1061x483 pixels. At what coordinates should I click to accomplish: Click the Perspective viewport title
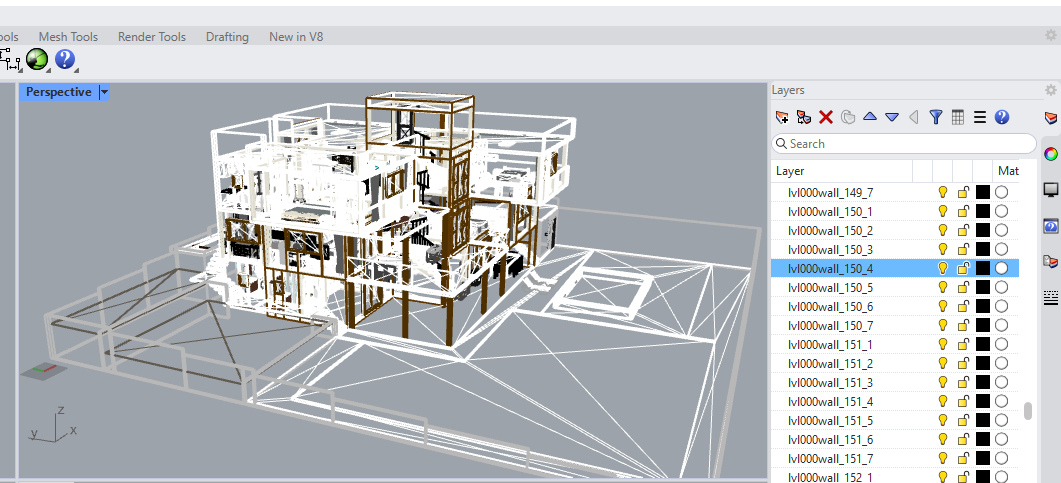coord(59,92)
